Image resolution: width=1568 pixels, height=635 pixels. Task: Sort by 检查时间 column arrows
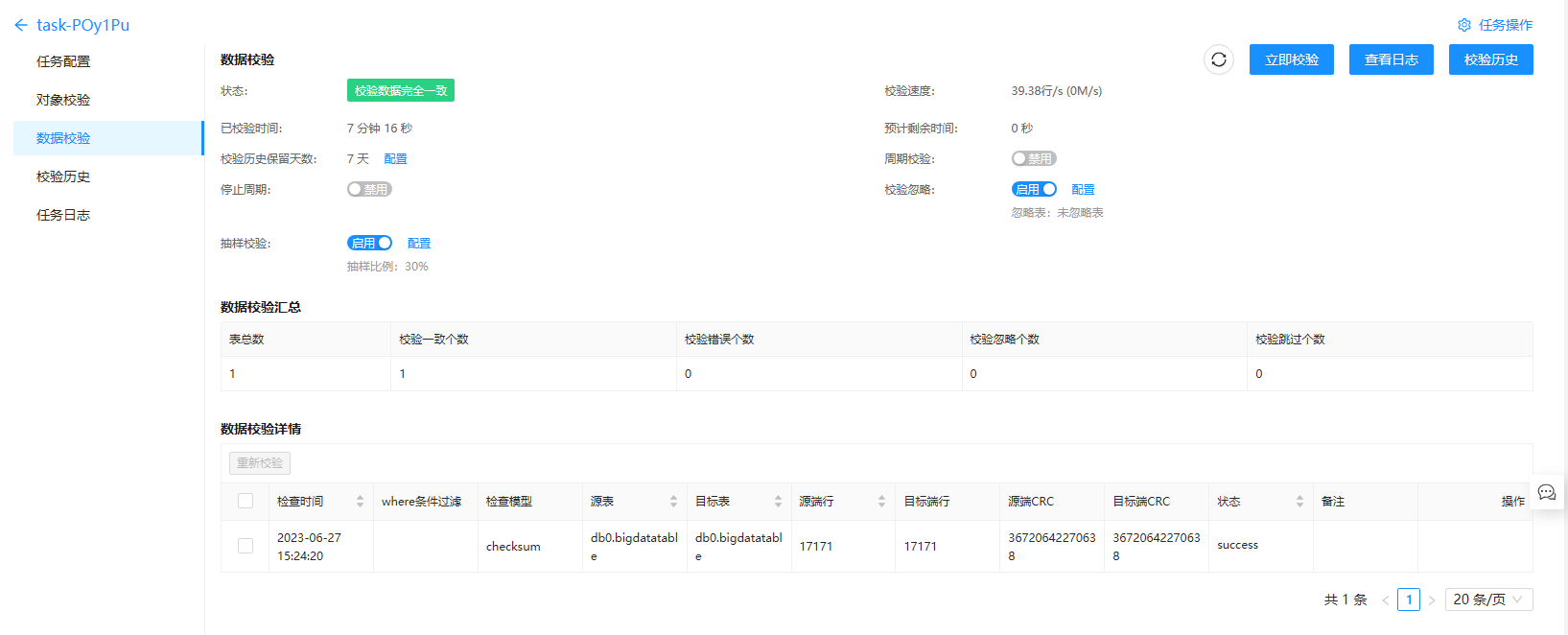point(360,502)
